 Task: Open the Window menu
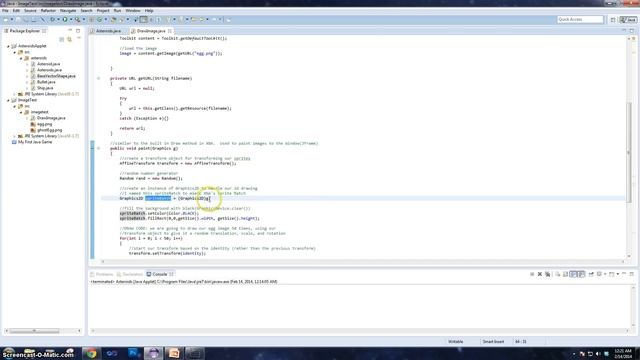[133, 11]
